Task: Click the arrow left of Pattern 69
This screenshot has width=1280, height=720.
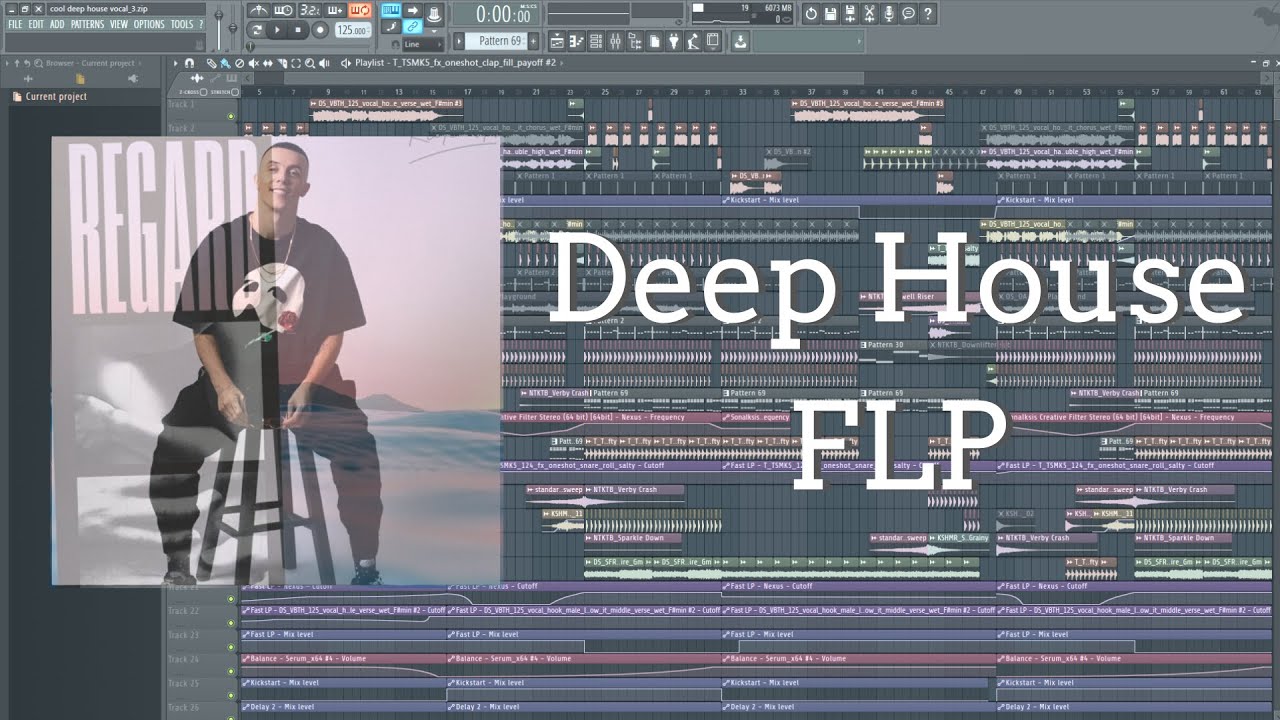Action: [x=459, y=41]
